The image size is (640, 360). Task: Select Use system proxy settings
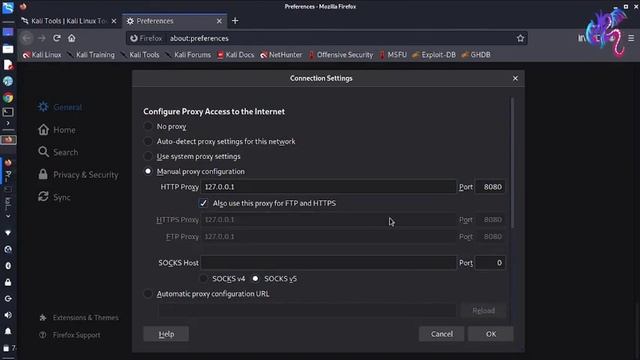(148, 156)
